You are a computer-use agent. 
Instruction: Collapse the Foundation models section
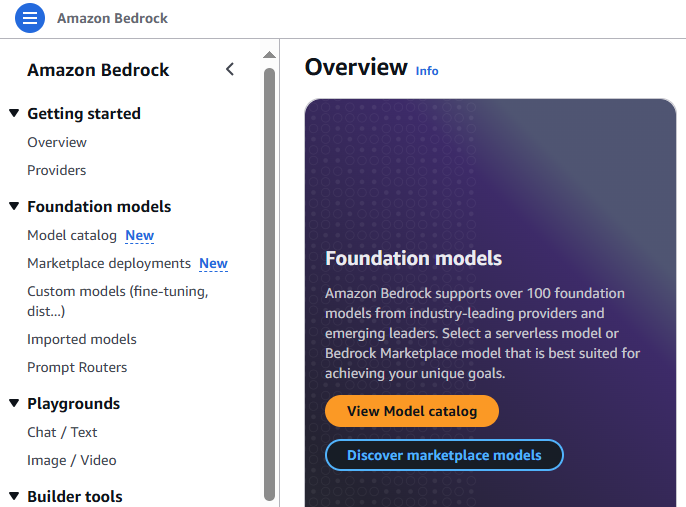(14, 207)
